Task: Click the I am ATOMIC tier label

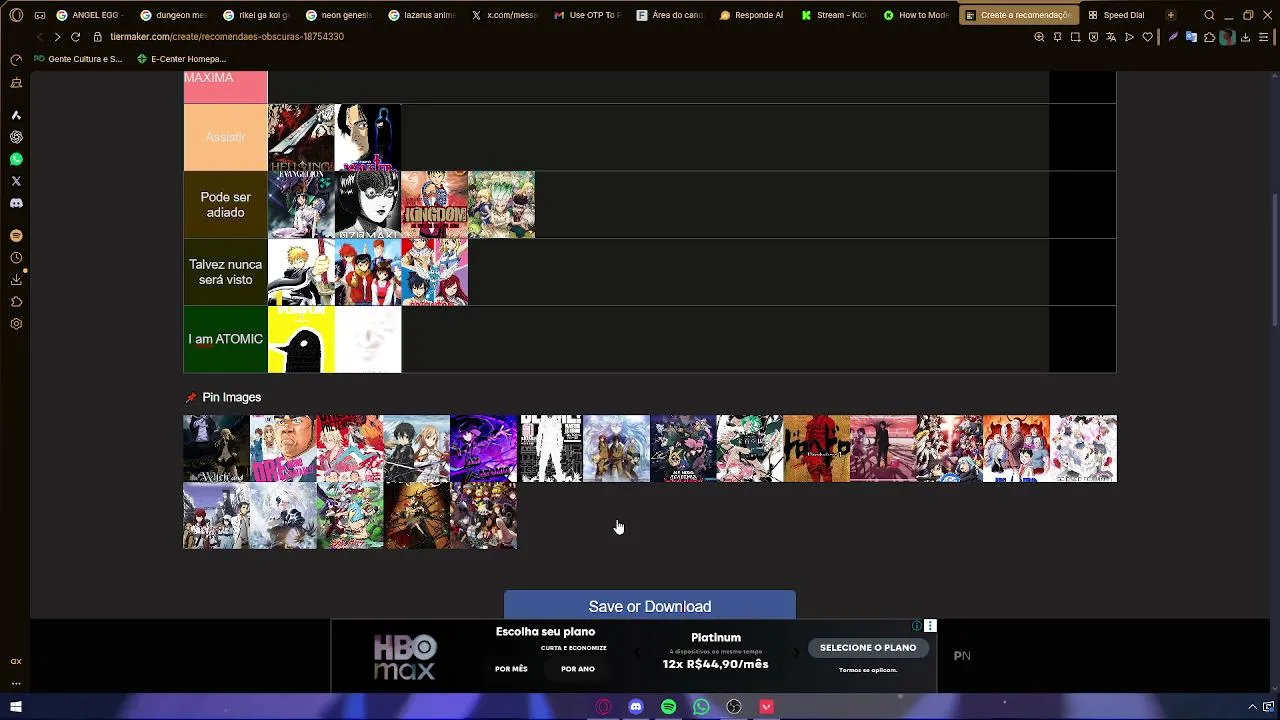Action: pos(225,339)
